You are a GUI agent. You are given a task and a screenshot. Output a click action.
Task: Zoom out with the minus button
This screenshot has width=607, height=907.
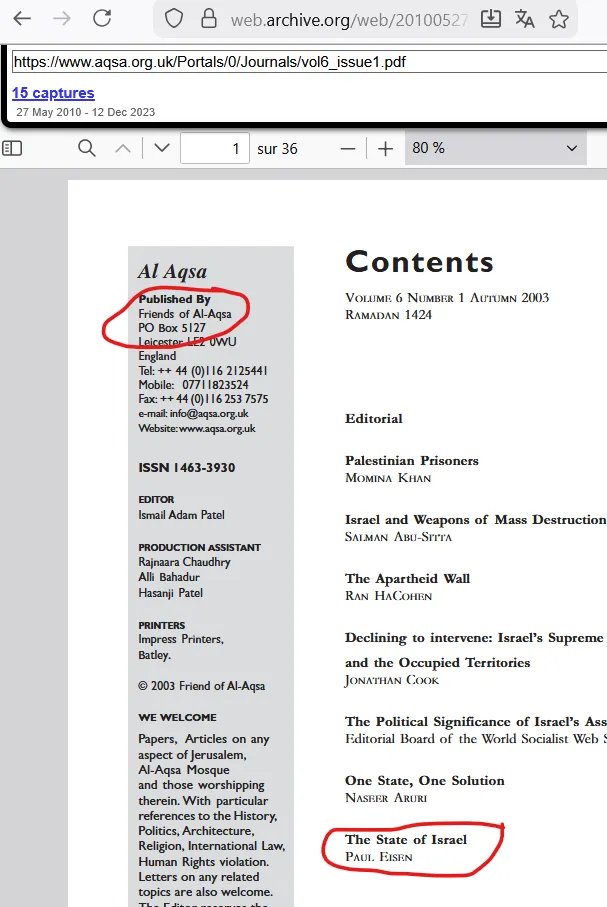pos(348,149)
